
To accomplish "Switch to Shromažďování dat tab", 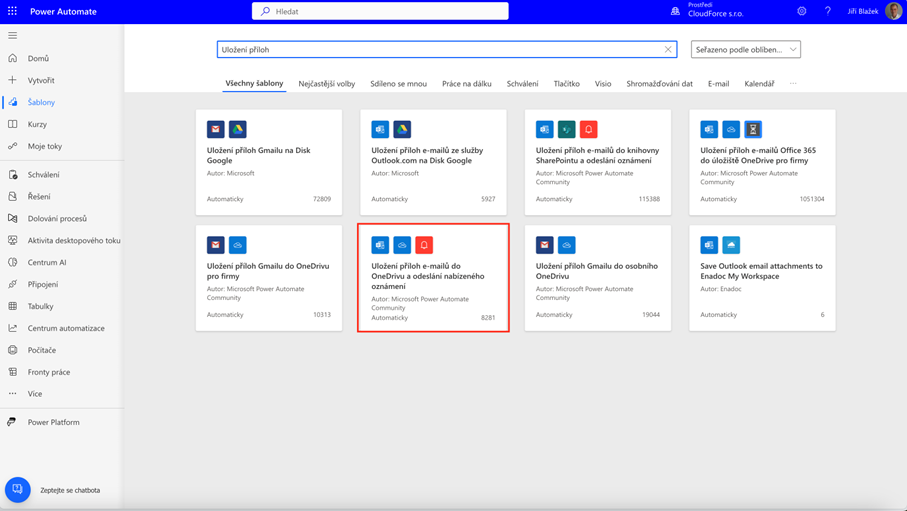I will tap(659, 84).
